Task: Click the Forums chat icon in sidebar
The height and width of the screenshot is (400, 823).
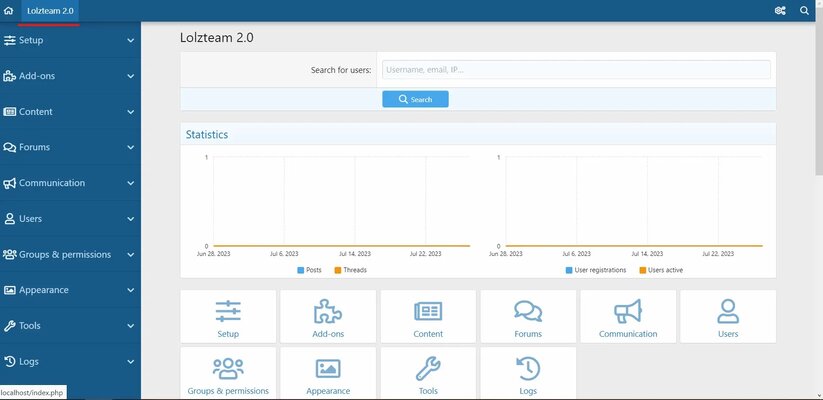Action: tap(9, 148)
